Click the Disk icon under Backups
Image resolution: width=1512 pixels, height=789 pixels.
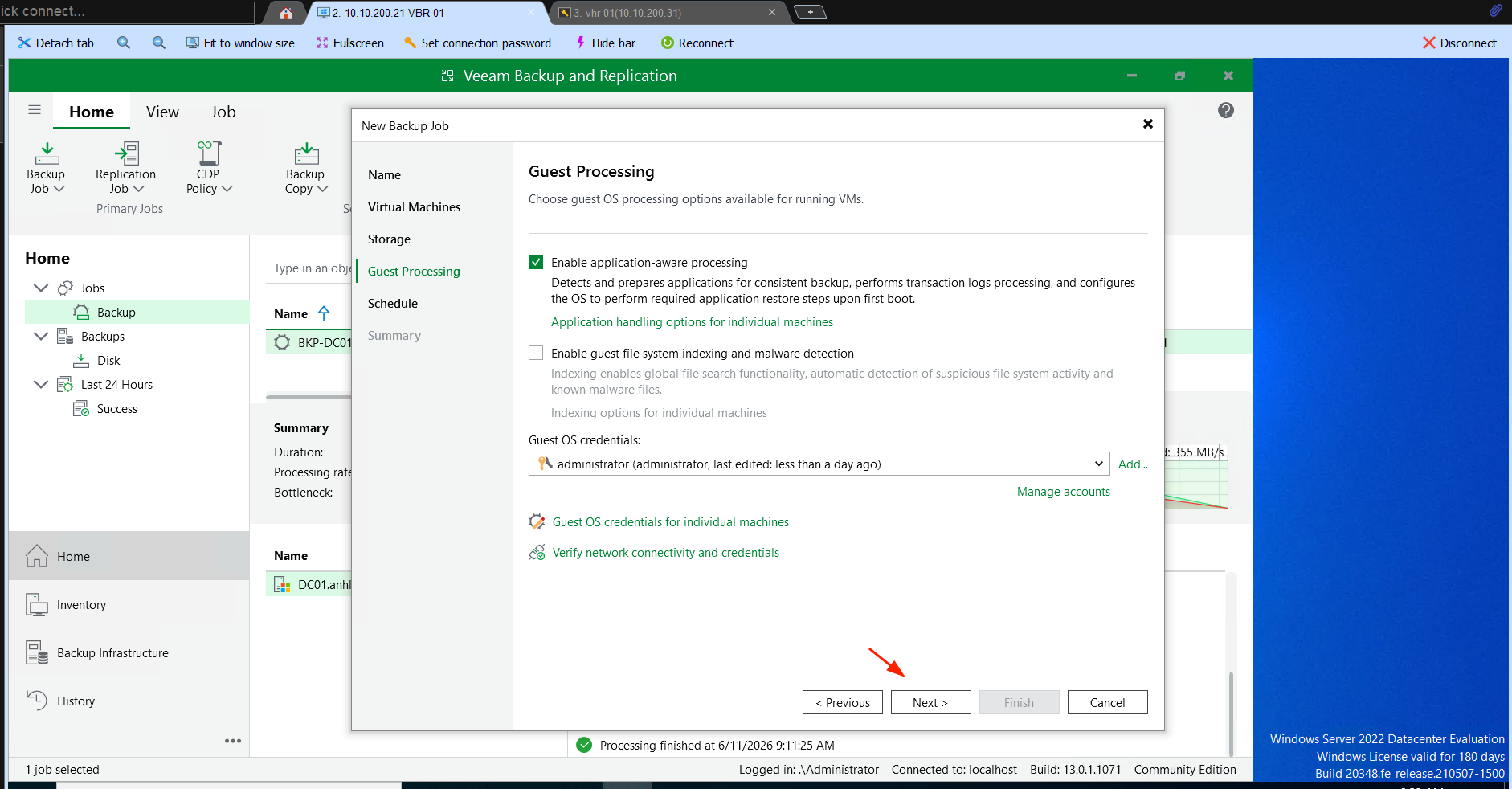(x=81, y=360)
